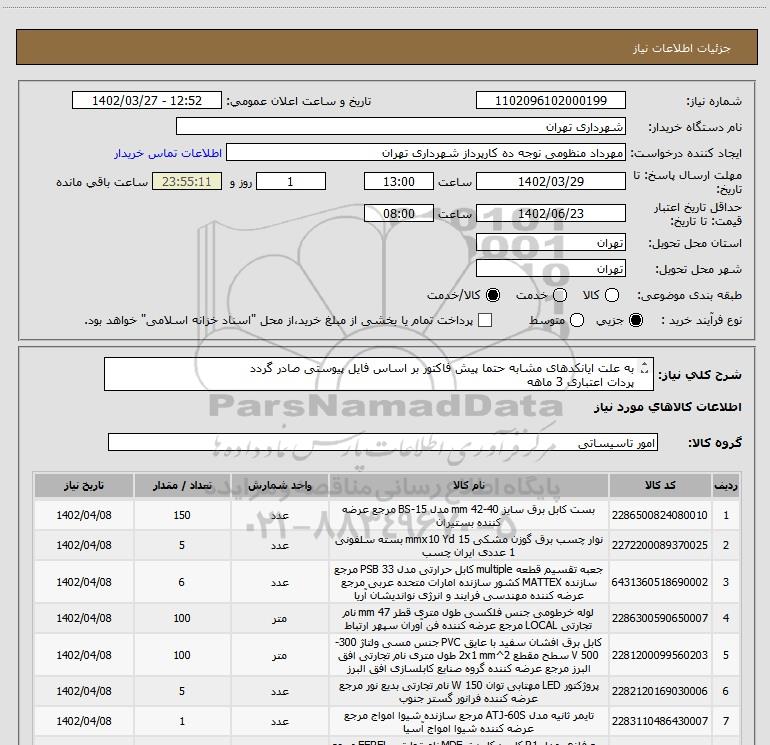
Task: Click the price validity hour field 08:00
Action: point(399,214)
